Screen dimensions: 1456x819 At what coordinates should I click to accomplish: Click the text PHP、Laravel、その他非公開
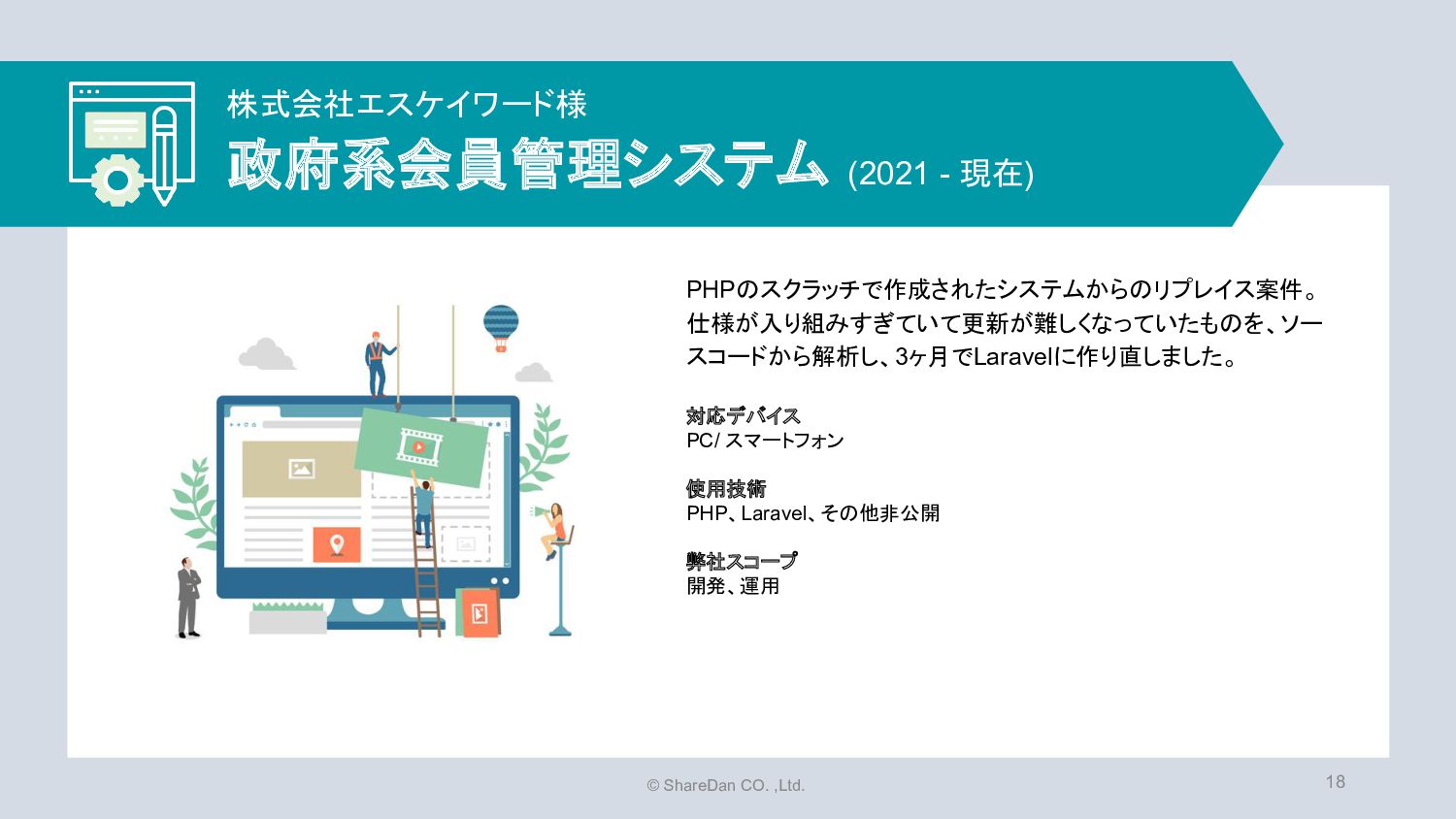coord(813,513)
